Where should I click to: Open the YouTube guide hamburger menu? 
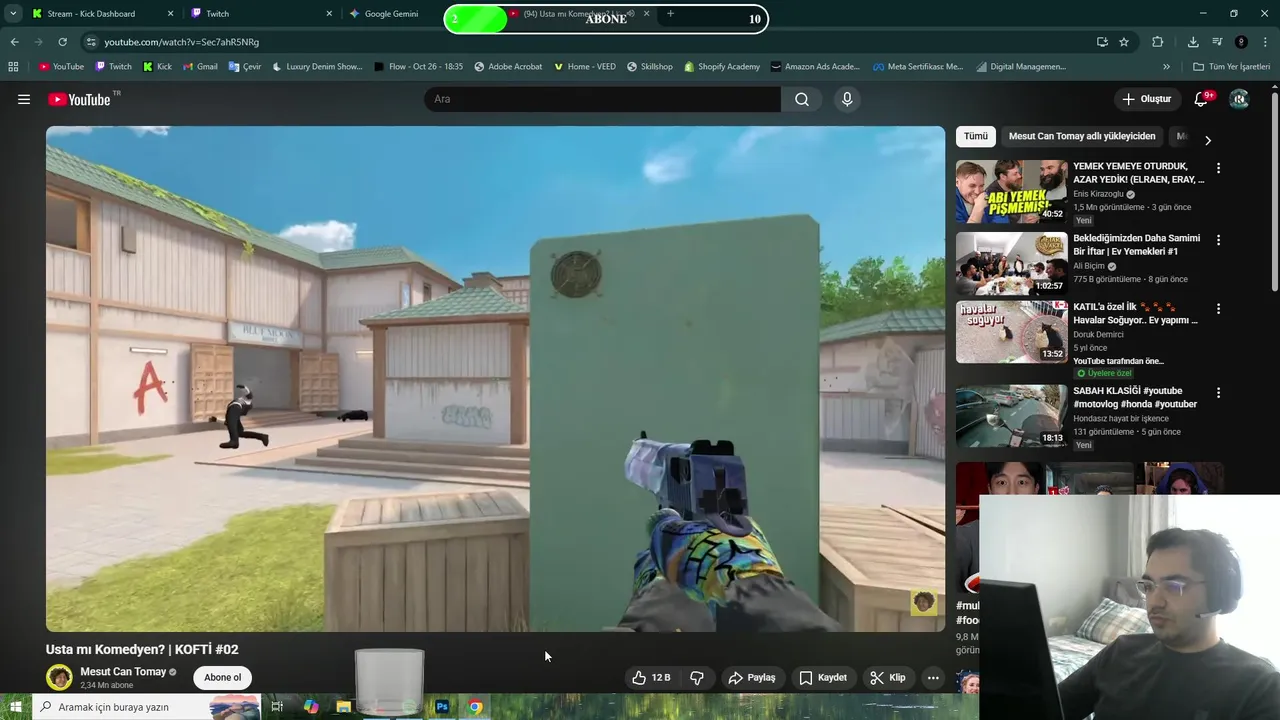tap(24, 99)
